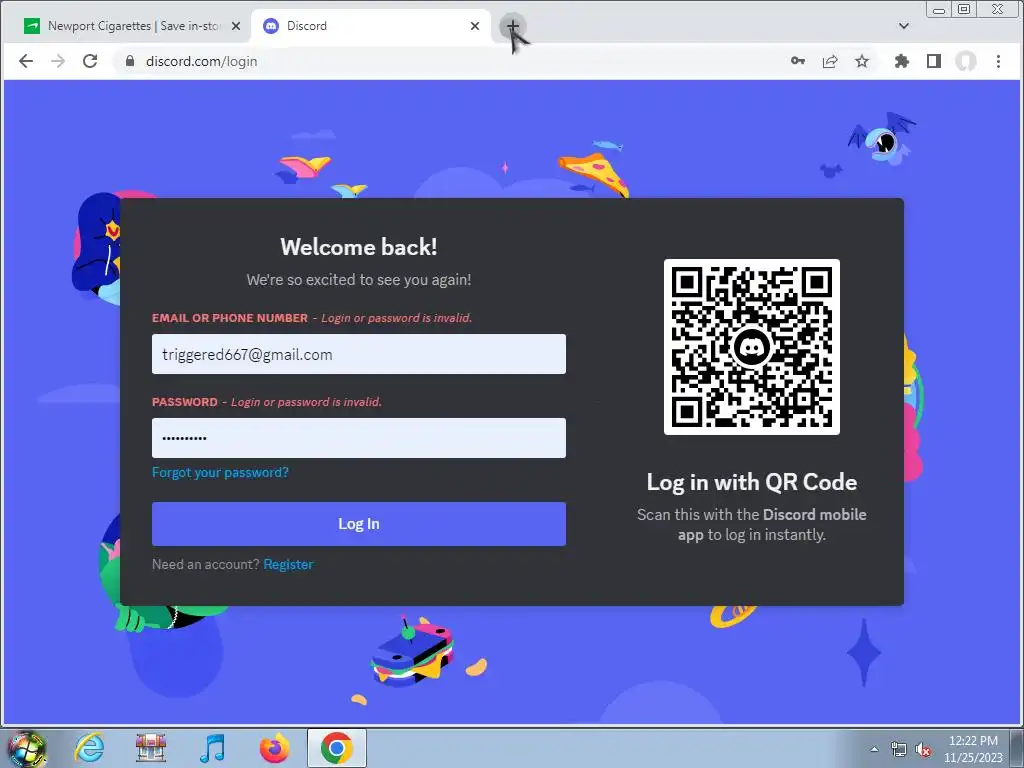1024x768 pixels.
Task: Minimize the Chrome window
Action: [939, 9]
